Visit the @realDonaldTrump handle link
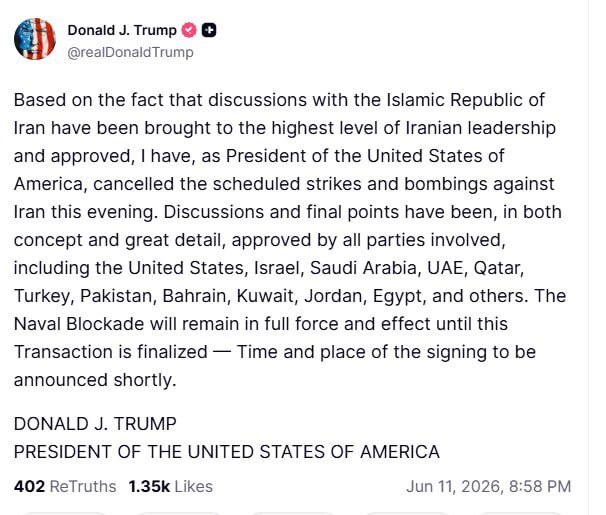 tap(130, 52)
